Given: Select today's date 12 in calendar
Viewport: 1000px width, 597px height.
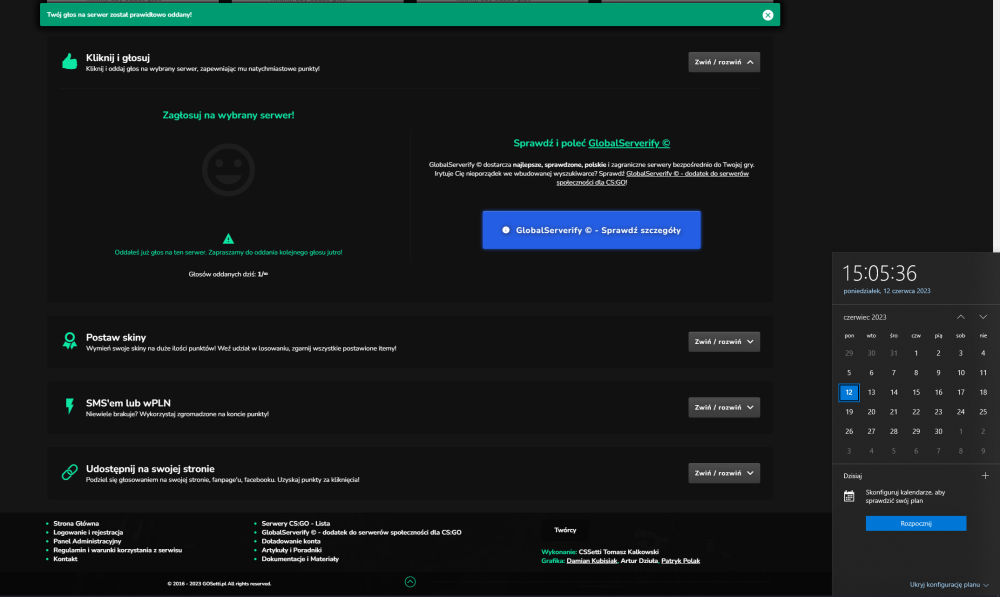Looking at the screenshot, I should (849, 392).
